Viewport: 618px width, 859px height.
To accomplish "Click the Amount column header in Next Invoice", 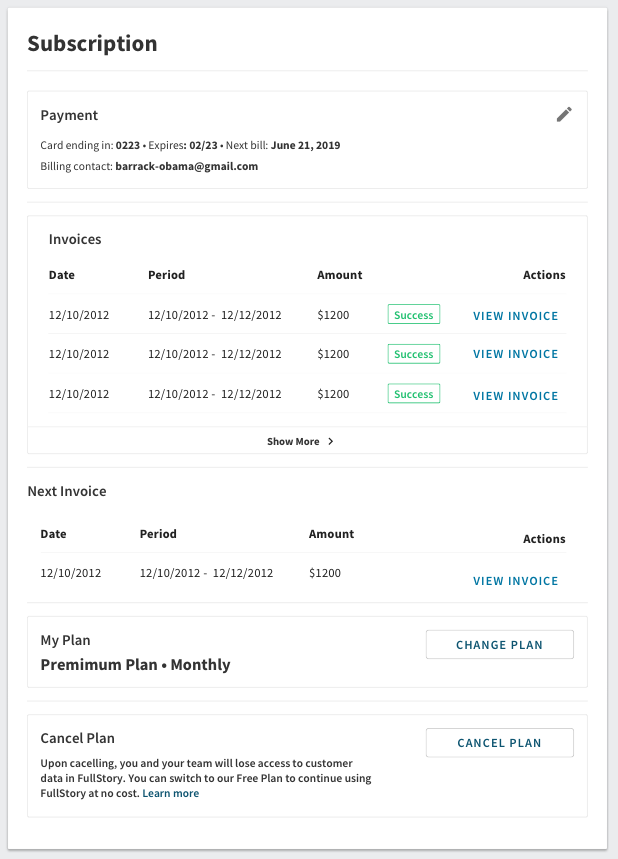I will [x=331, y=533].
